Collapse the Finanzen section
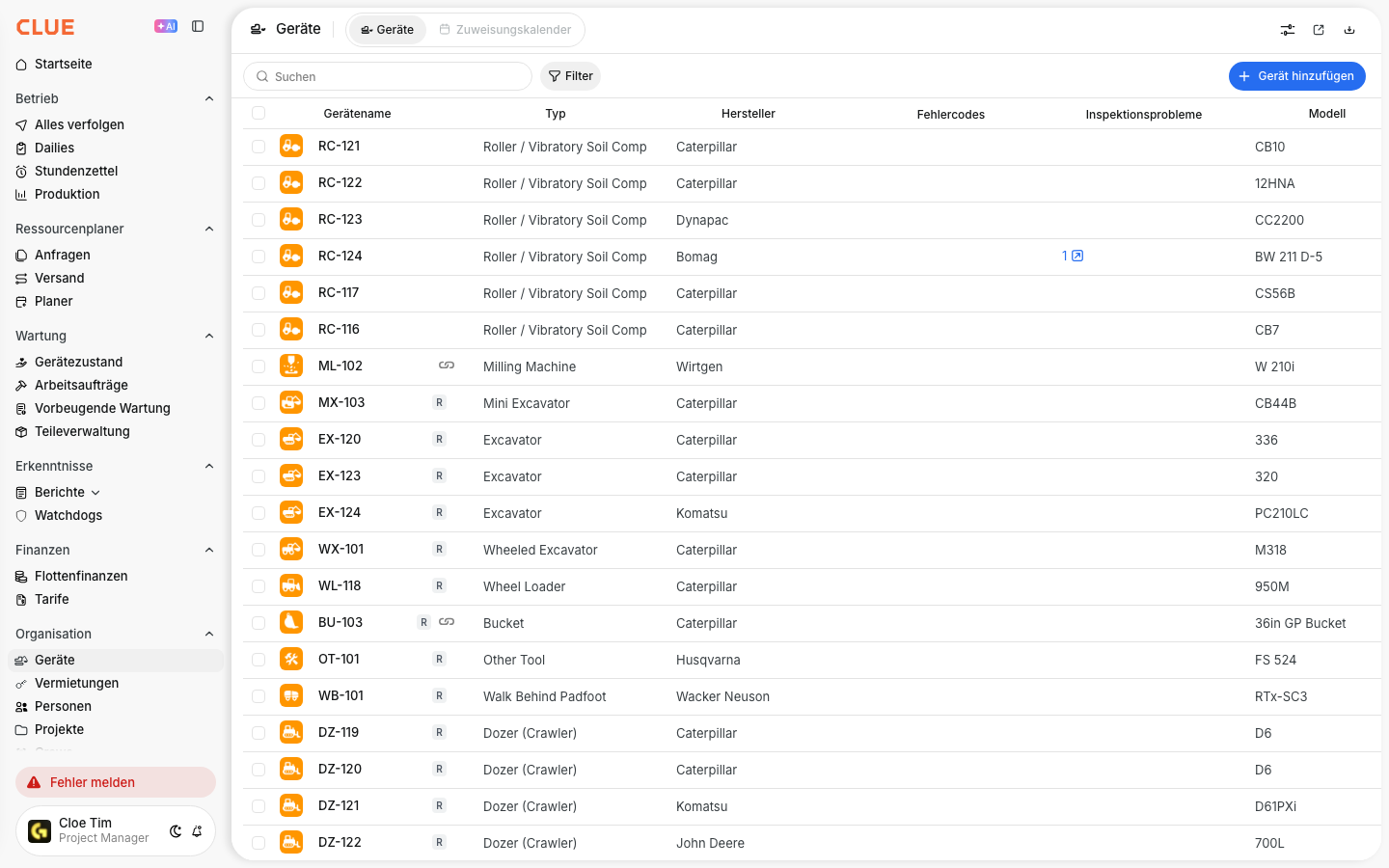 [209, 550]
